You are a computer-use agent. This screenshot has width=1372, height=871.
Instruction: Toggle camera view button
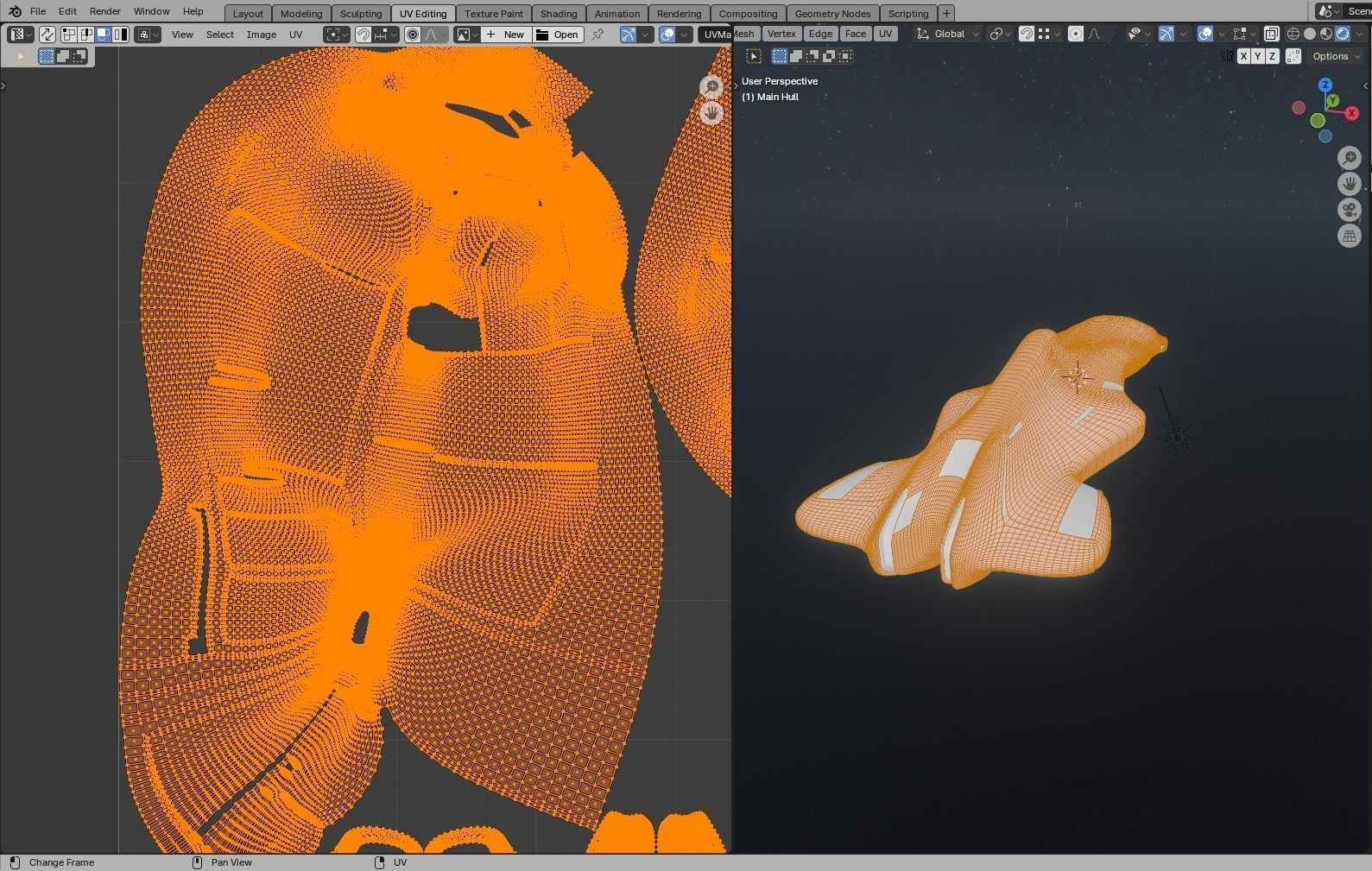pos(1350,210)
